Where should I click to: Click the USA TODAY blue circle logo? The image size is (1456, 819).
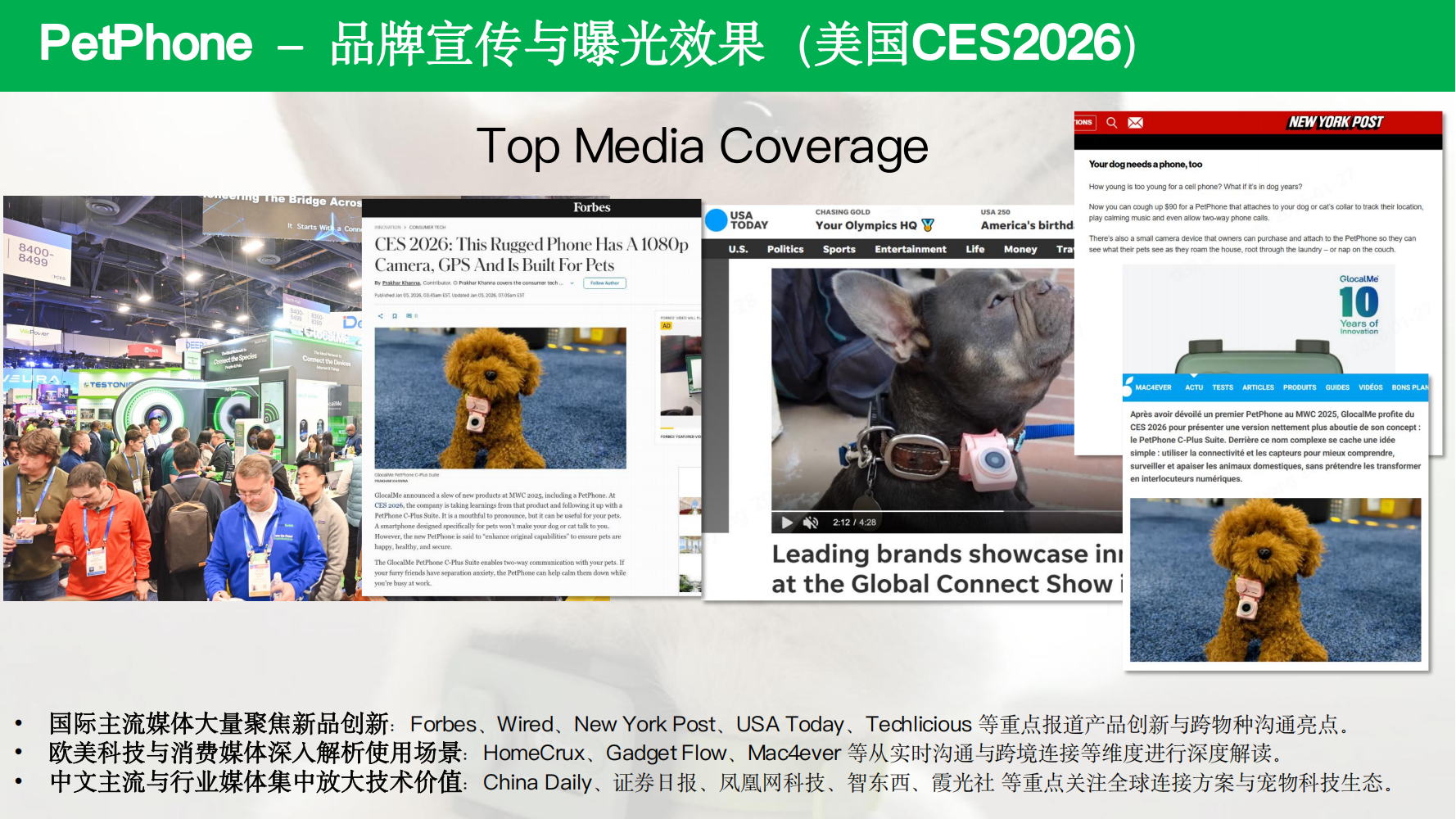(717, 219)
